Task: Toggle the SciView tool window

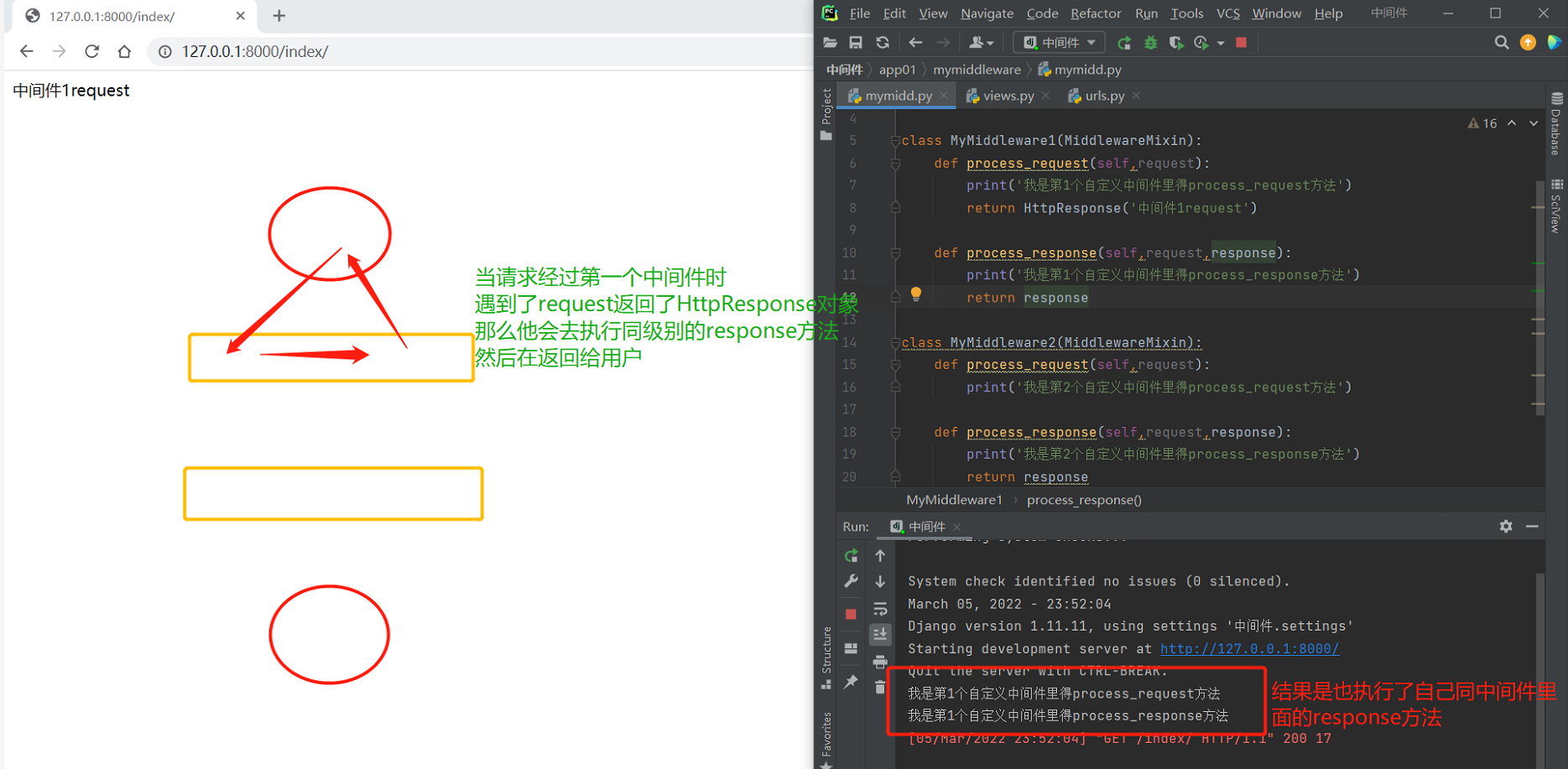Action: (1556, 205)
